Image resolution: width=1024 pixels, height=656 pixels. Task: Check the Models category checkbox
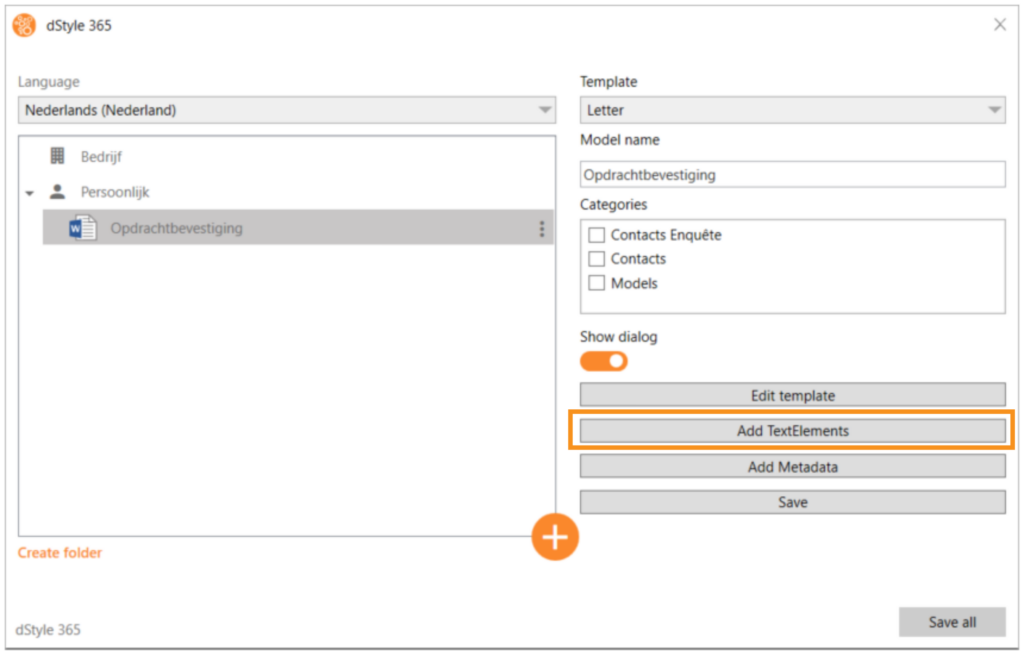click(x=596, y=283)
